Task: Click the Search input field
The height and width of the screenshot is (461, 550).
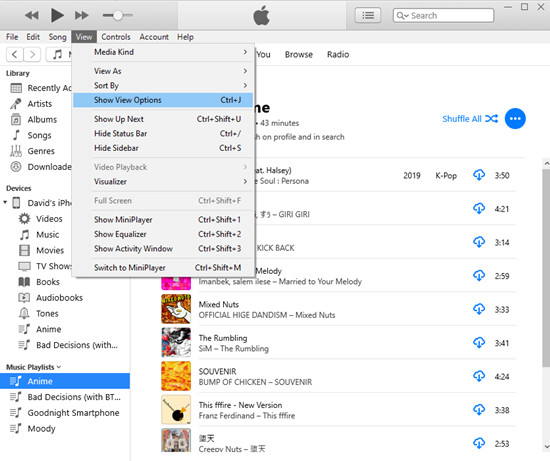Action: click(x=443, y=15)
